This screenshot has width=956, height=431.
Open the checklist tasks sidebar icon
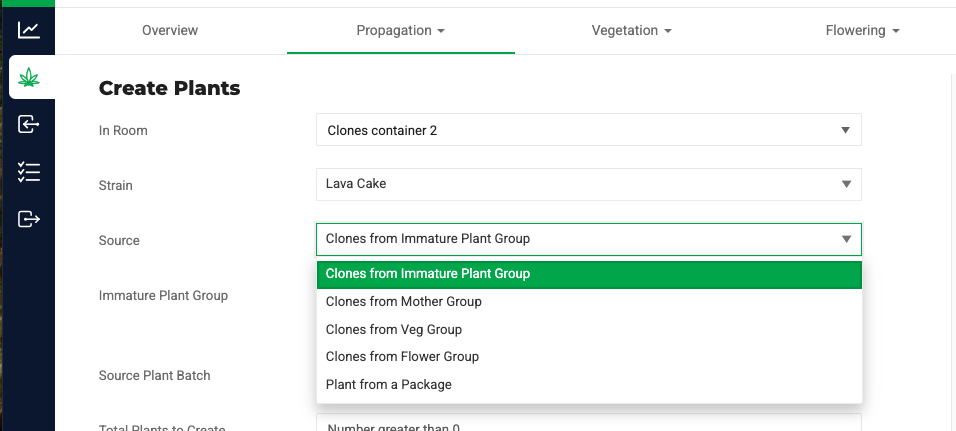pyautogui.click(x=29, y=171)
